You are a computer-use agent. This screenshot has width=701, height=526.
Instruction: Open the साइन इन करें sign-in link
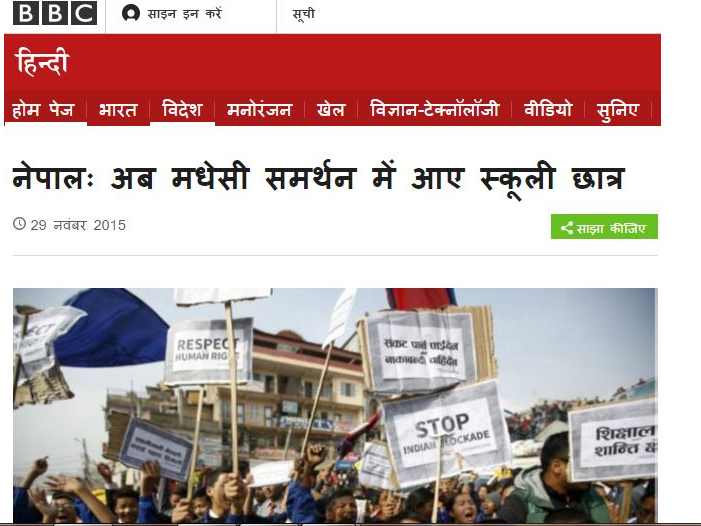tap(184, 14)
